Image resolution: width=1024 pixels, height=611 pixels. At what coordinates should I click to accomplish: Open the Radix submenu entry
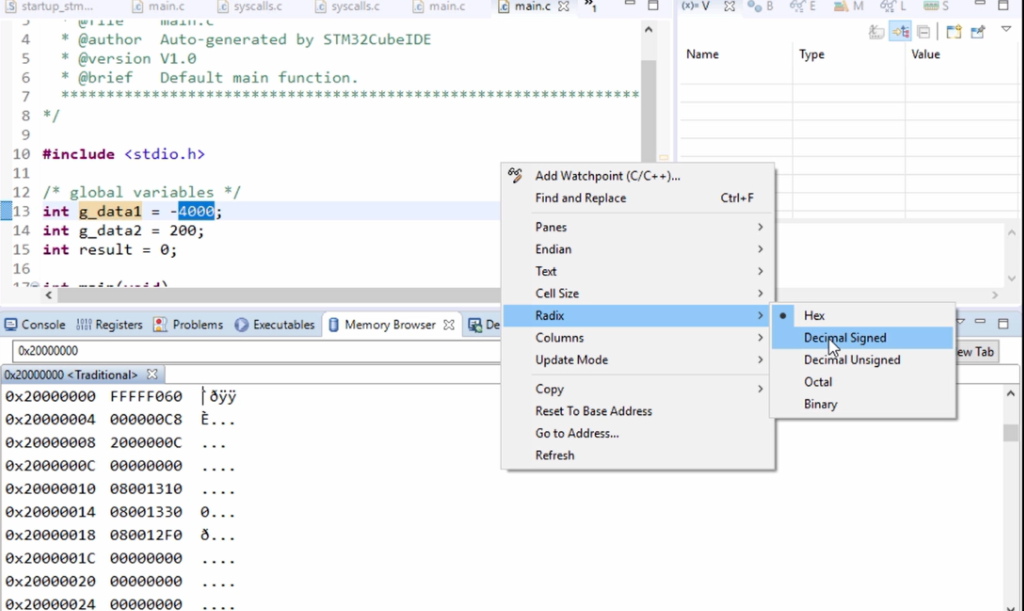pyautogui.click(x=638, y=315)
